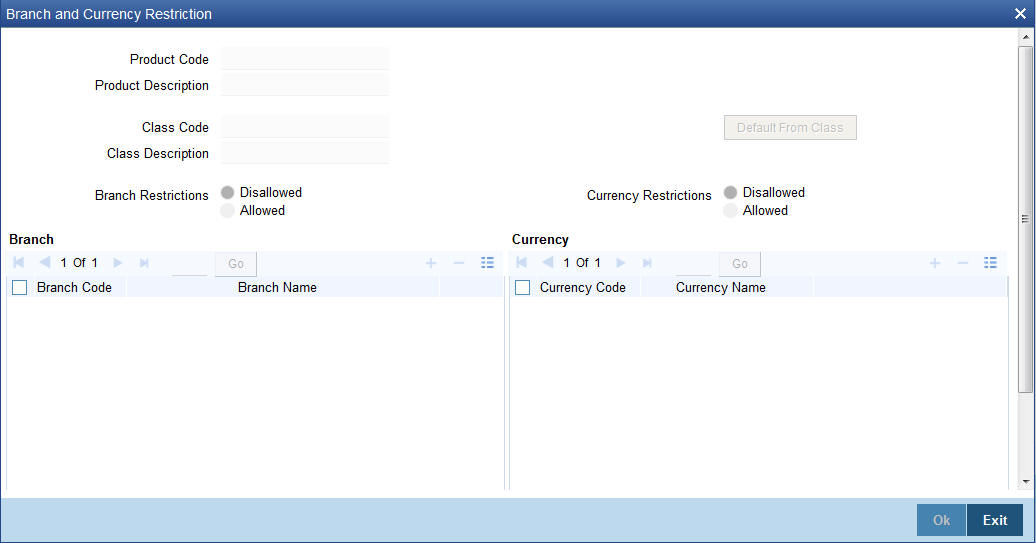
Task: Go to next page in Currency grid
Action: pos(620,263)
